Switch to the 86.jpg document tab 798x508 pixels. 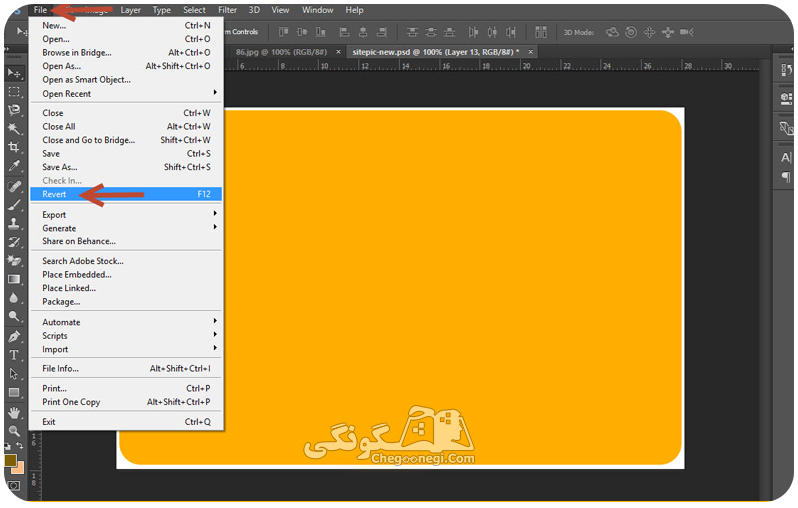[281, 52]
